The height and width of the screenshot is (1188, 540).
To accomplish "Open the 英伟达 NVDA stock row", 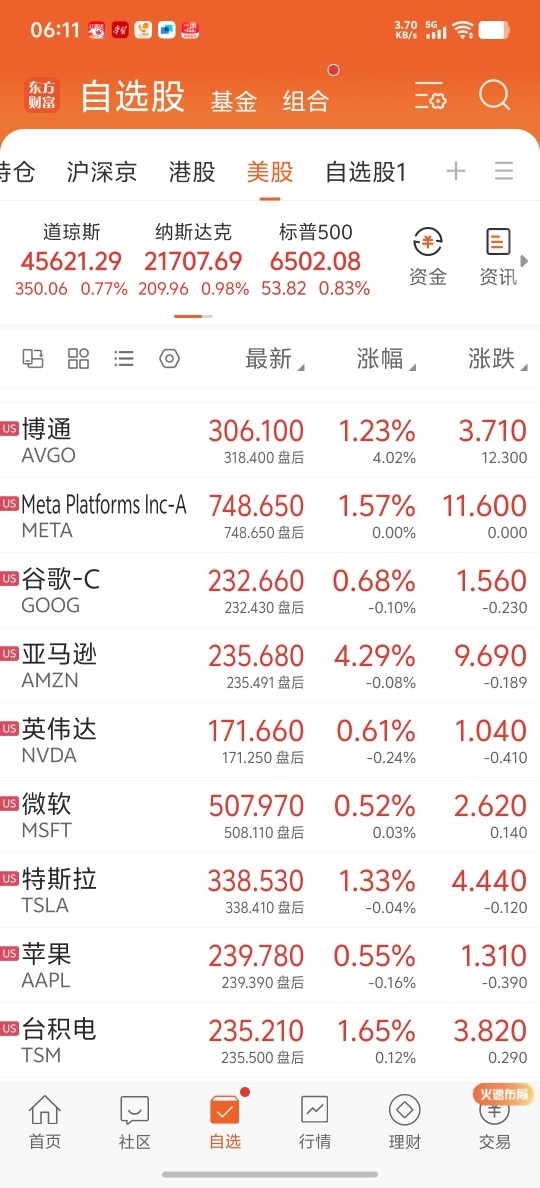I will [x=270, y=740].
